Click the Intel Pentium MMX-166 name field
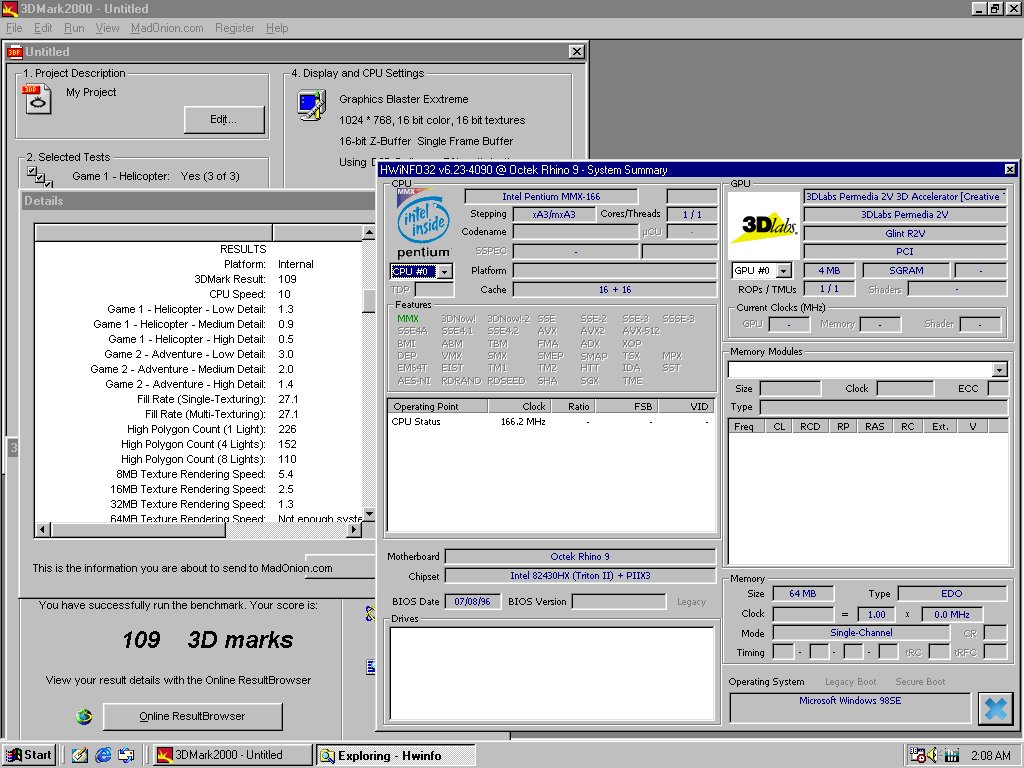 pyautogui.click(x=551, y=197)
